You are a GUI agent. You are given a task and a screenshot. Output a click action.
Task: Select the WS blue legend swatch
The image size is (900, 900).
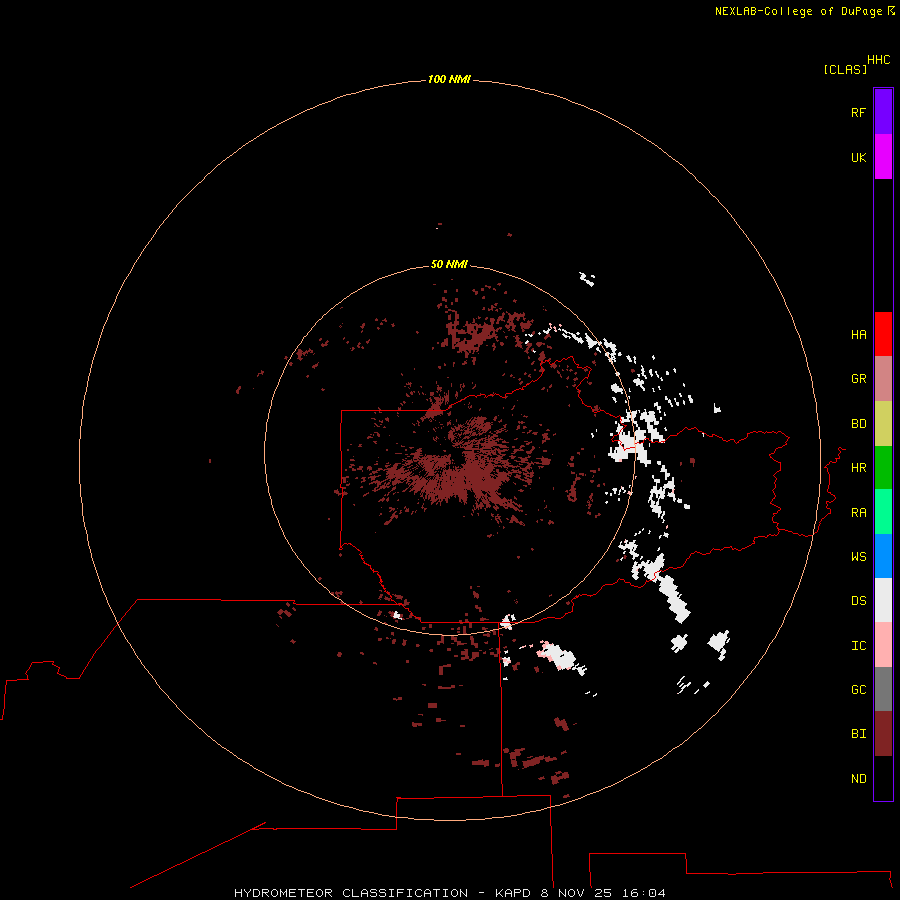(883, 556)
